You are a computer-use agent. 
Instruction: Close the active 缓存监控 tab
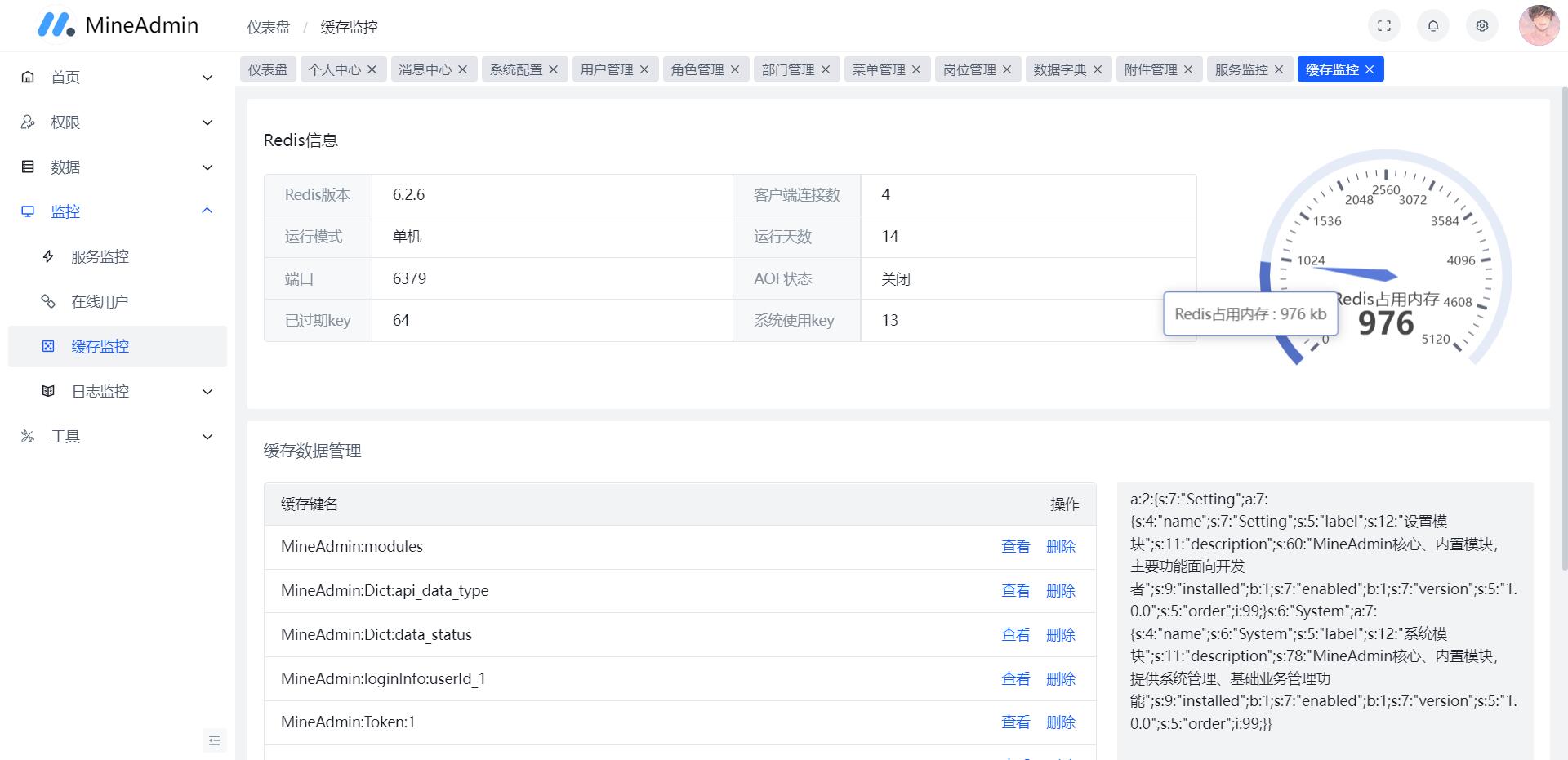(1370, 69)
